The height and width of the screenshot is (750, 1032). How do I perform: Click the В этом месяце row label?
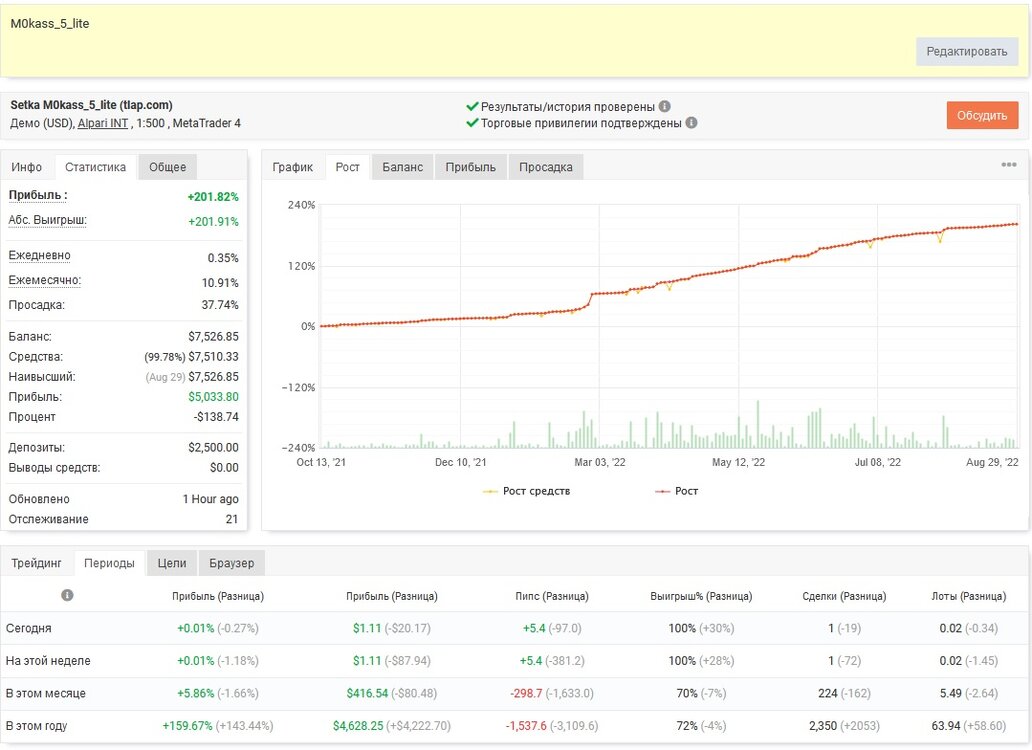(45, 693)
